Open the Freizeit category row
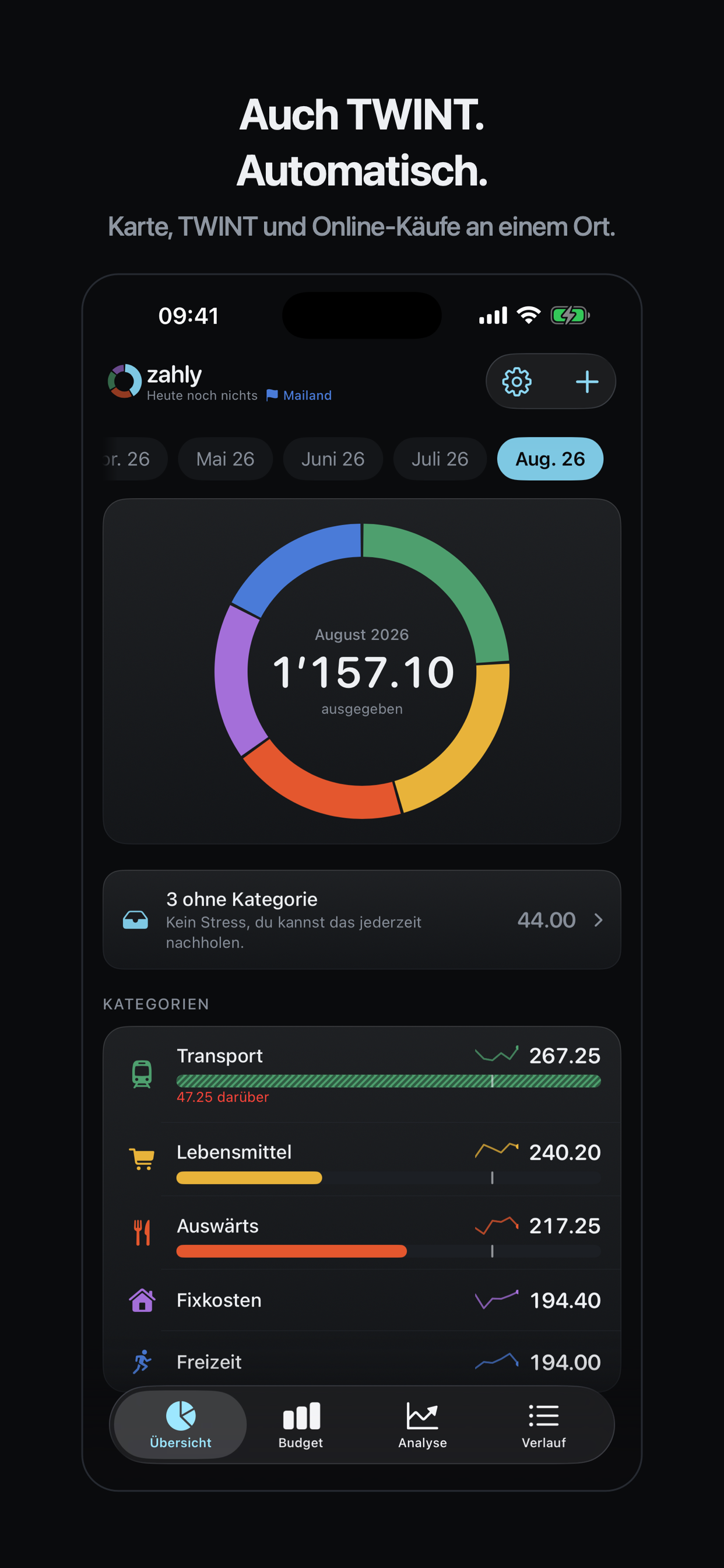This screenshot has width=724, height=1568. click(362, 1359)
